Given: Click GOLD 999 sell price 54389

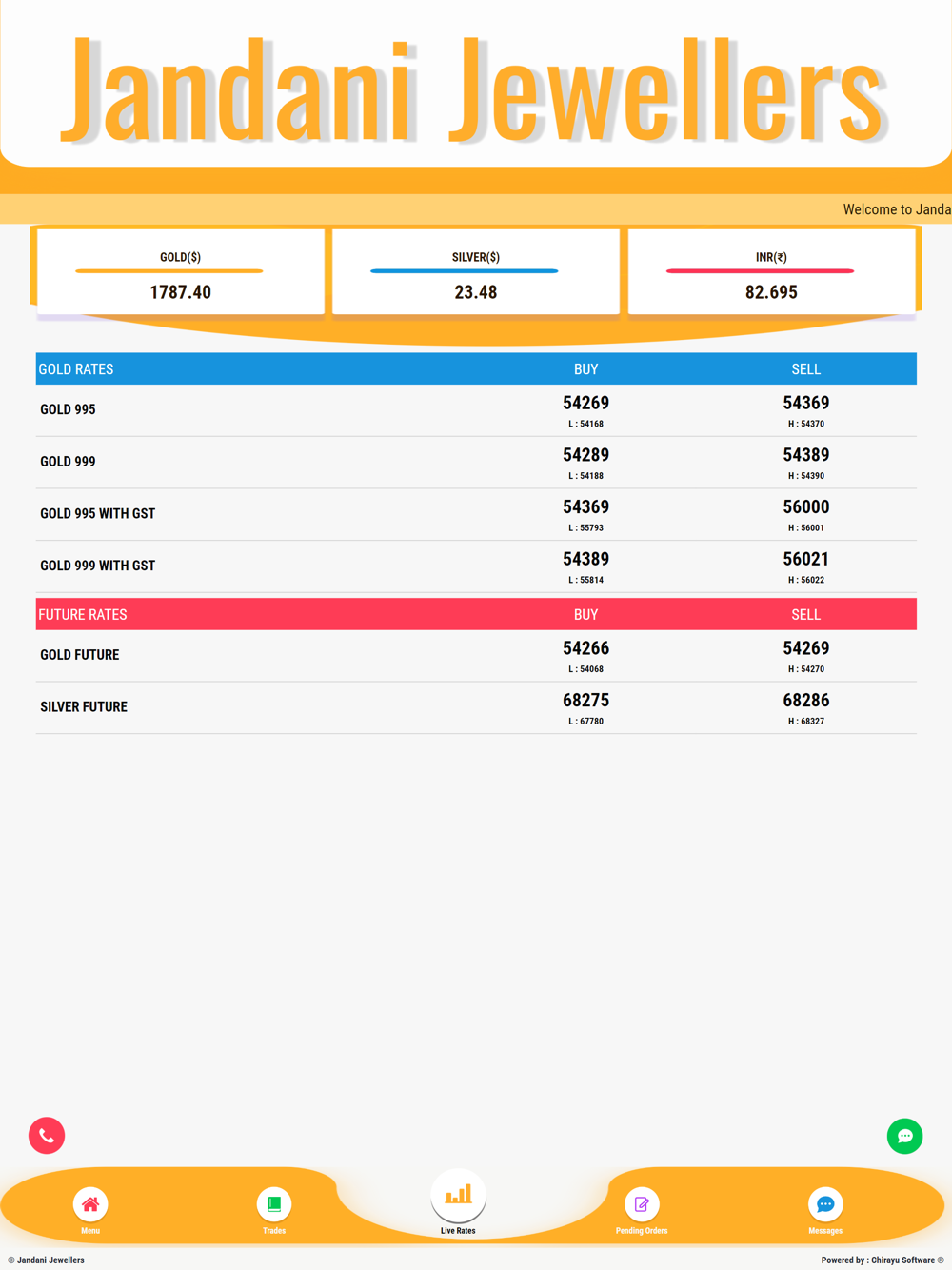Looking at the screenshot, I should point(806,455).
